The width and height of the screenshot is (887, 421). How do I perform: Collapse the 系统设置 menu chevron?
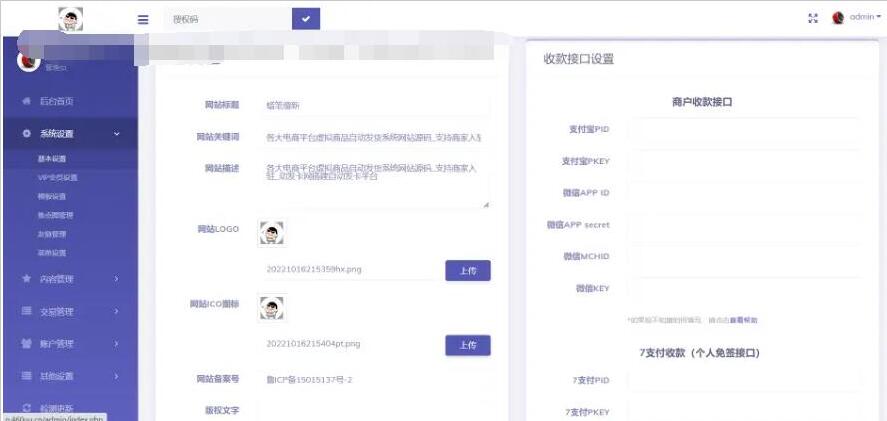coord(117,134)
